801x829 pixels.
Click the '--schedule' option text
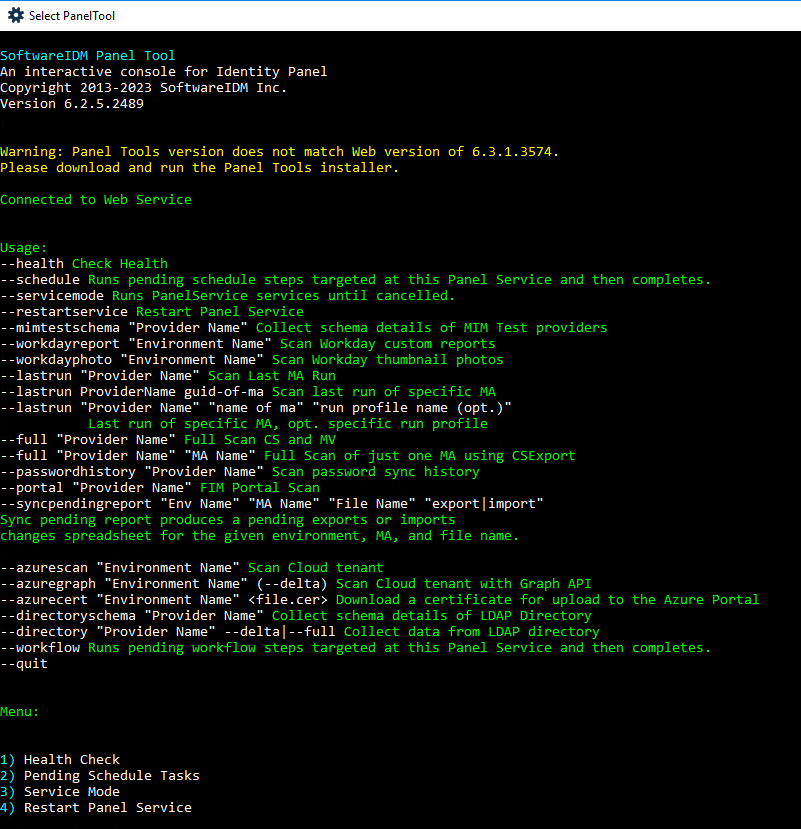pos(40,280)
